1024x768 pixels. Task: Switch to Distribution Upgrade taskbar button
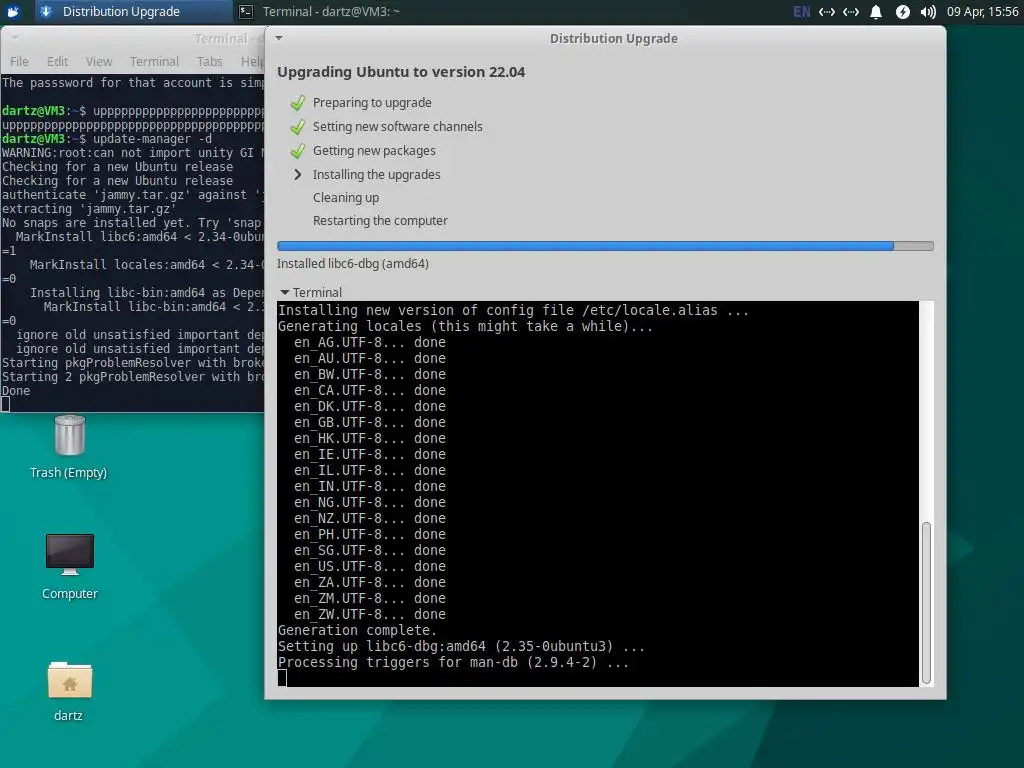pos(133,11)
